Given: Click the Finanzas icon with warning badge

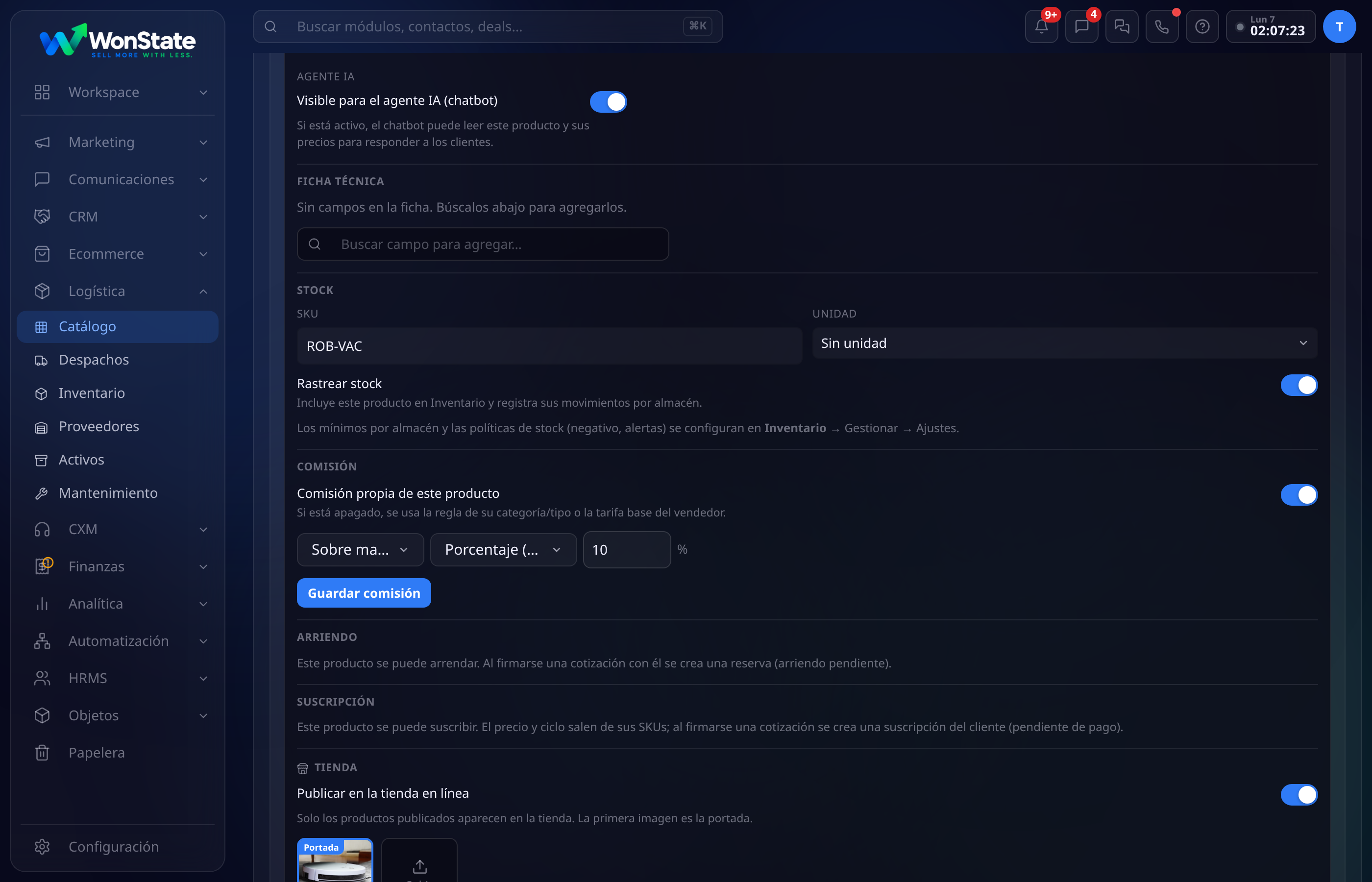Looking at the screenshot, I should [x=43, y=566].
